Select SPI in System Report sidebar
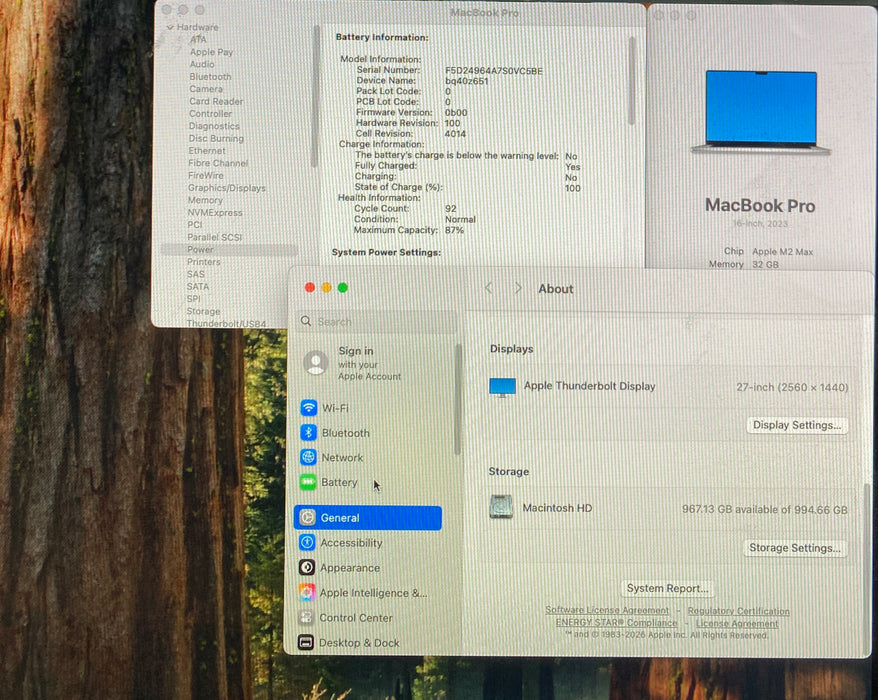The height and width of the screenshot is (700, 878). coord(193,298)
